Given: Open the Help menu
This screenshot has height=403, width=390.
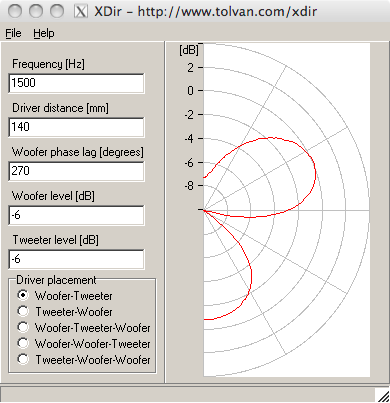Looking at the screenshot, I should 44,33.
